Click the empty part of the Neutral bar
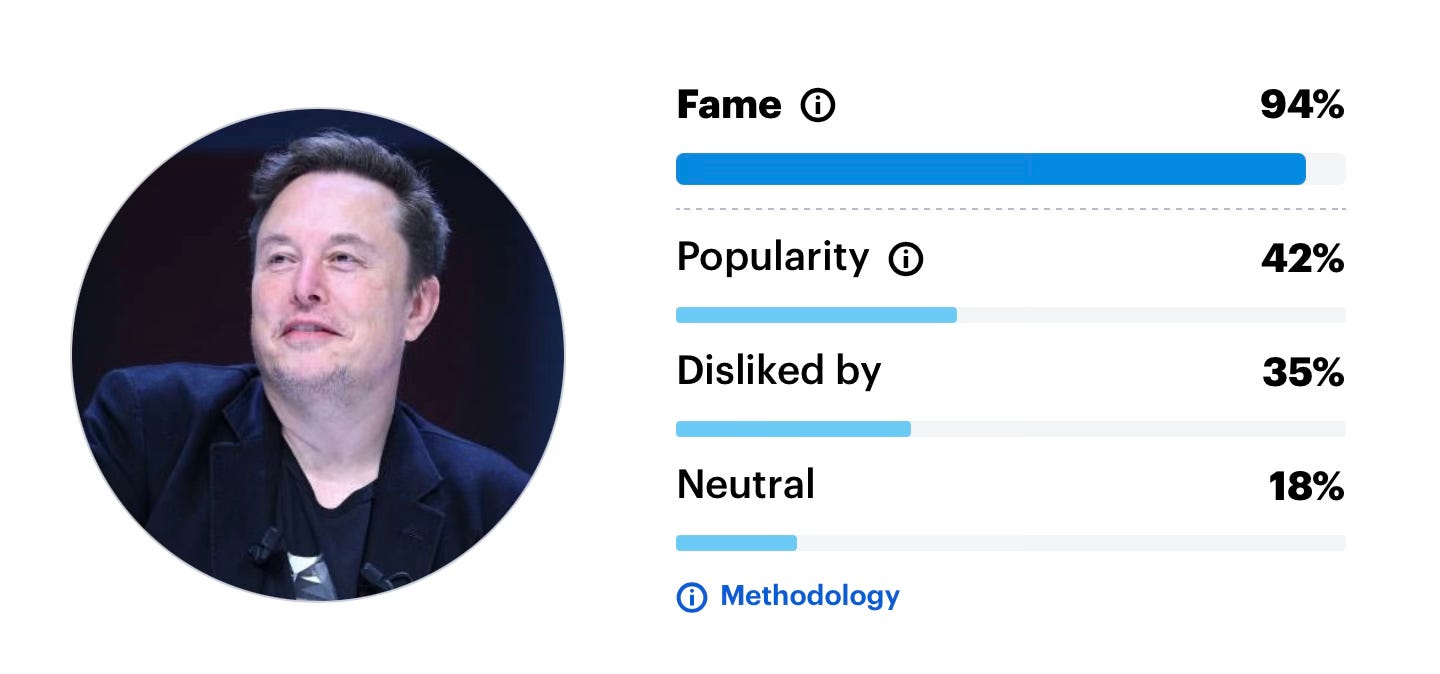 point(1070,543)
